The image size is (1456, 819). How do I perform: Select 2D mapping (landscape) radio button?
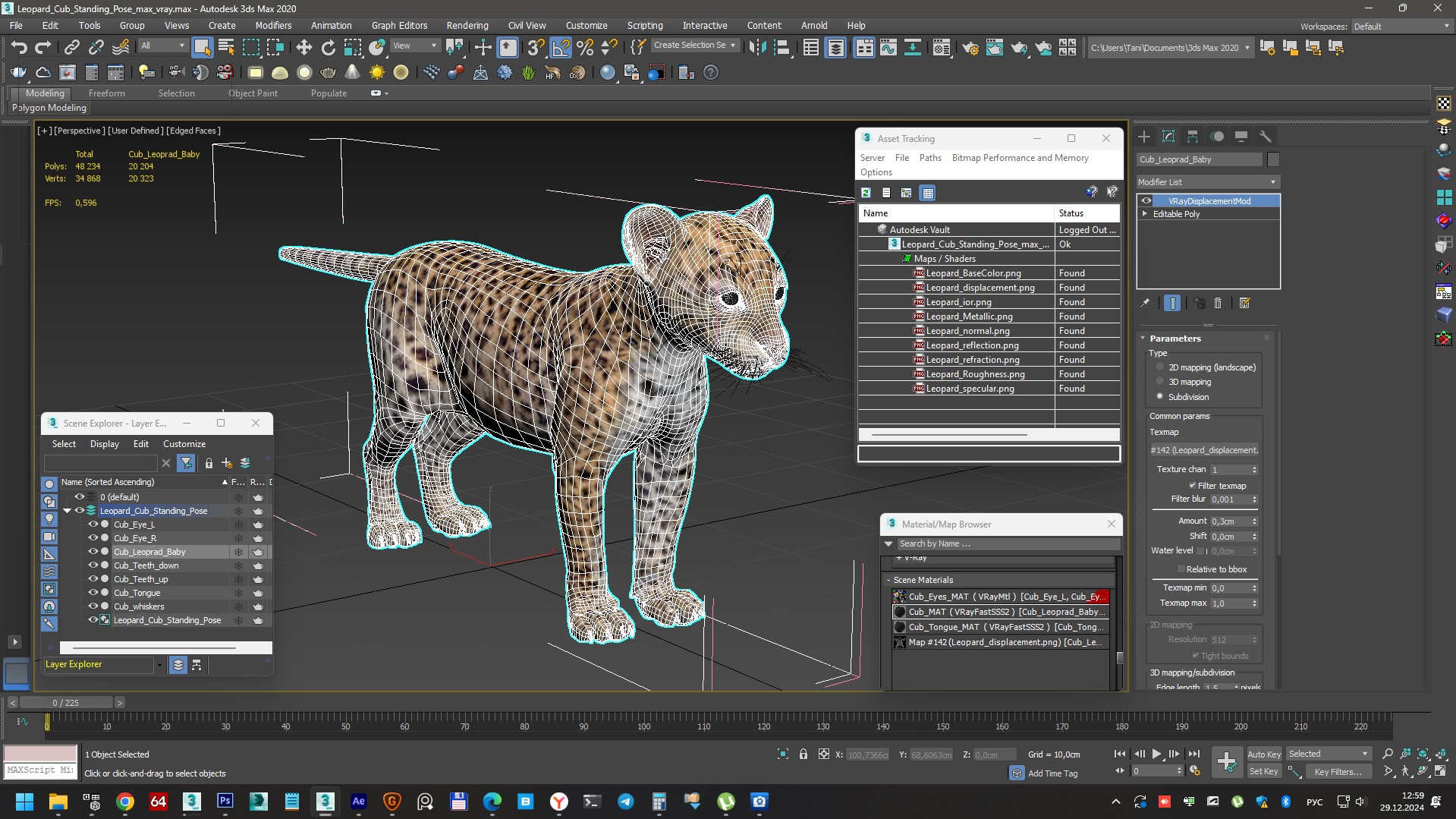[1159, 367]
